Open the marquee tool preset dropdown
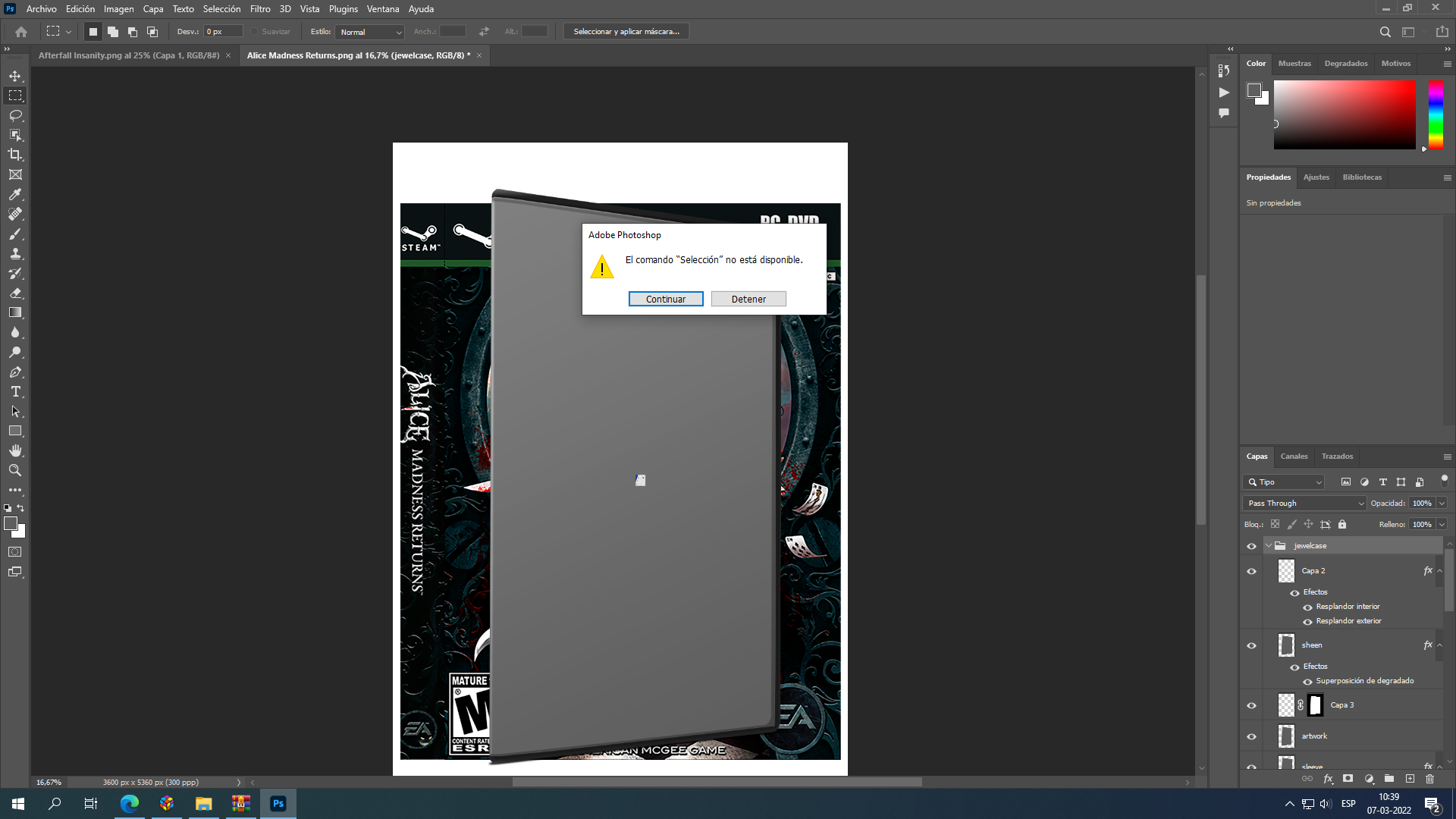Viewport: 1456px width, 819px height. pos(68,32)
